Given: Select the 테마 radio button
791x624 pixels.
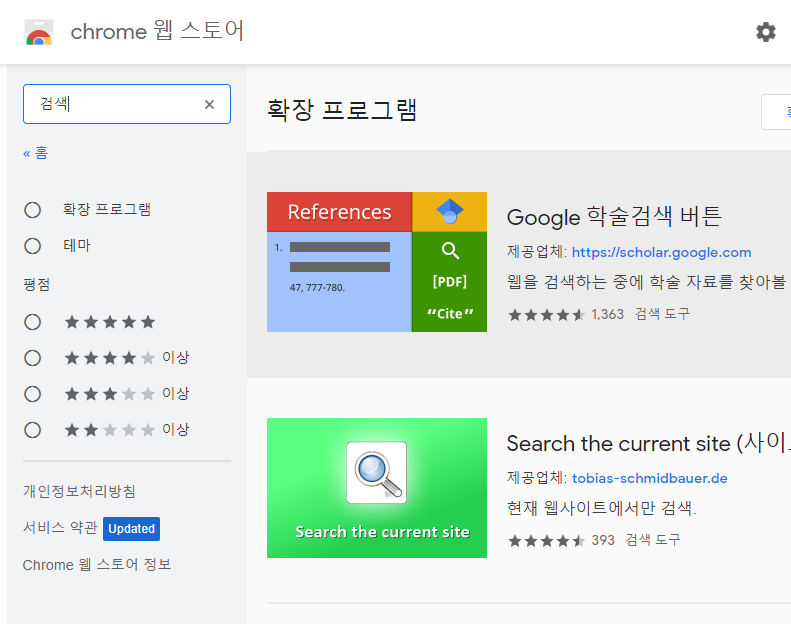Looking at the screenshot, I should [x=33, y=246].
